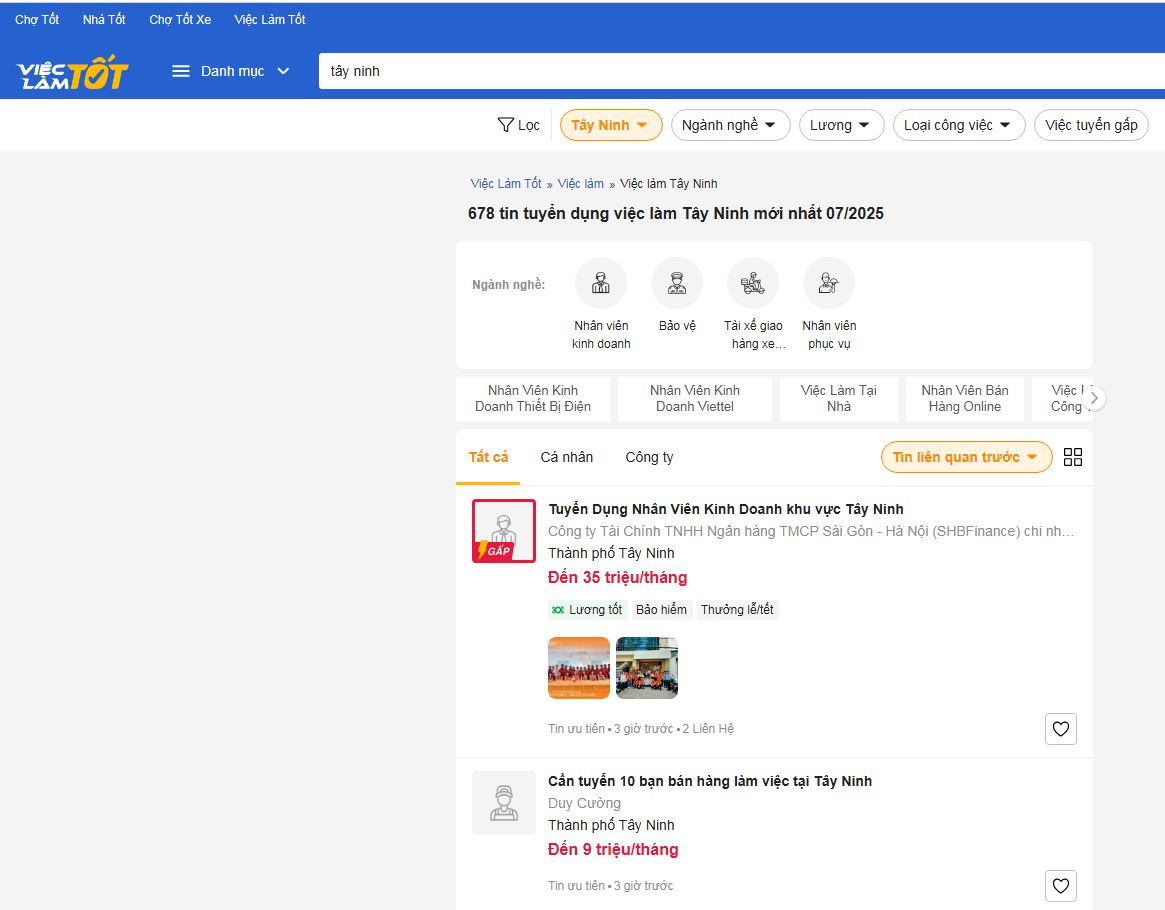This screenshot has width=1165, height=910.
Task: Click the Bảo hiểm benefit tag
Action: pos(661,610)
